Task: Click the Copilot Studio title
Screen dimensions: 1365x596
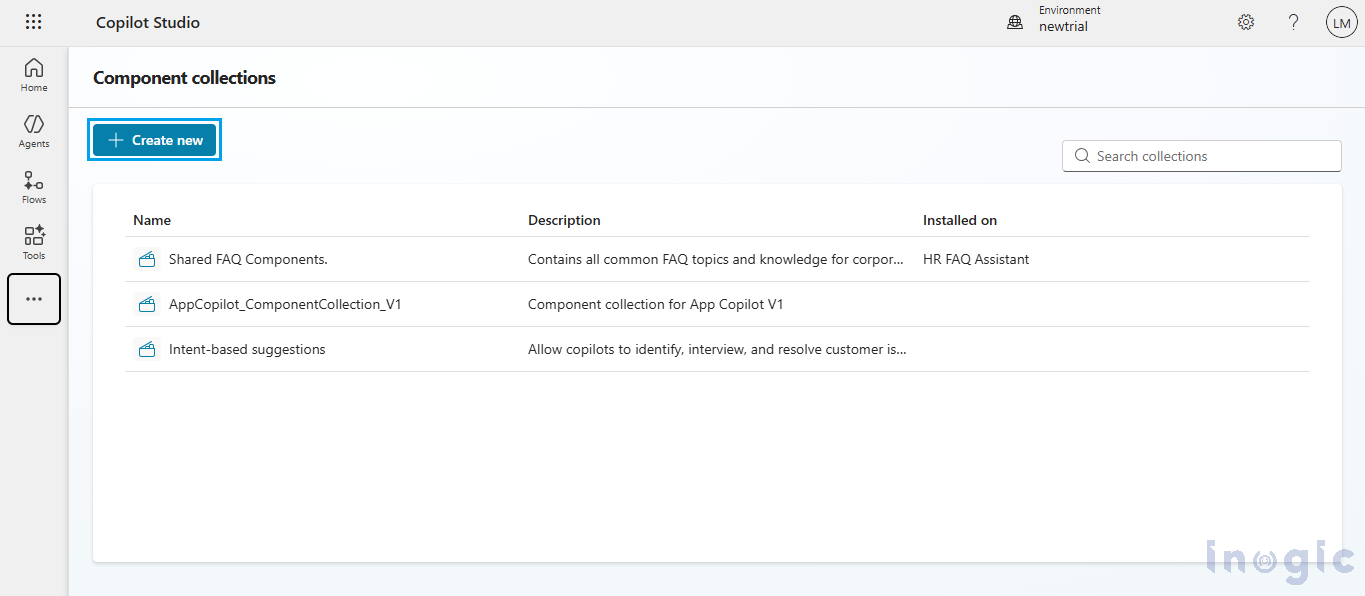Action: point(147,21)
